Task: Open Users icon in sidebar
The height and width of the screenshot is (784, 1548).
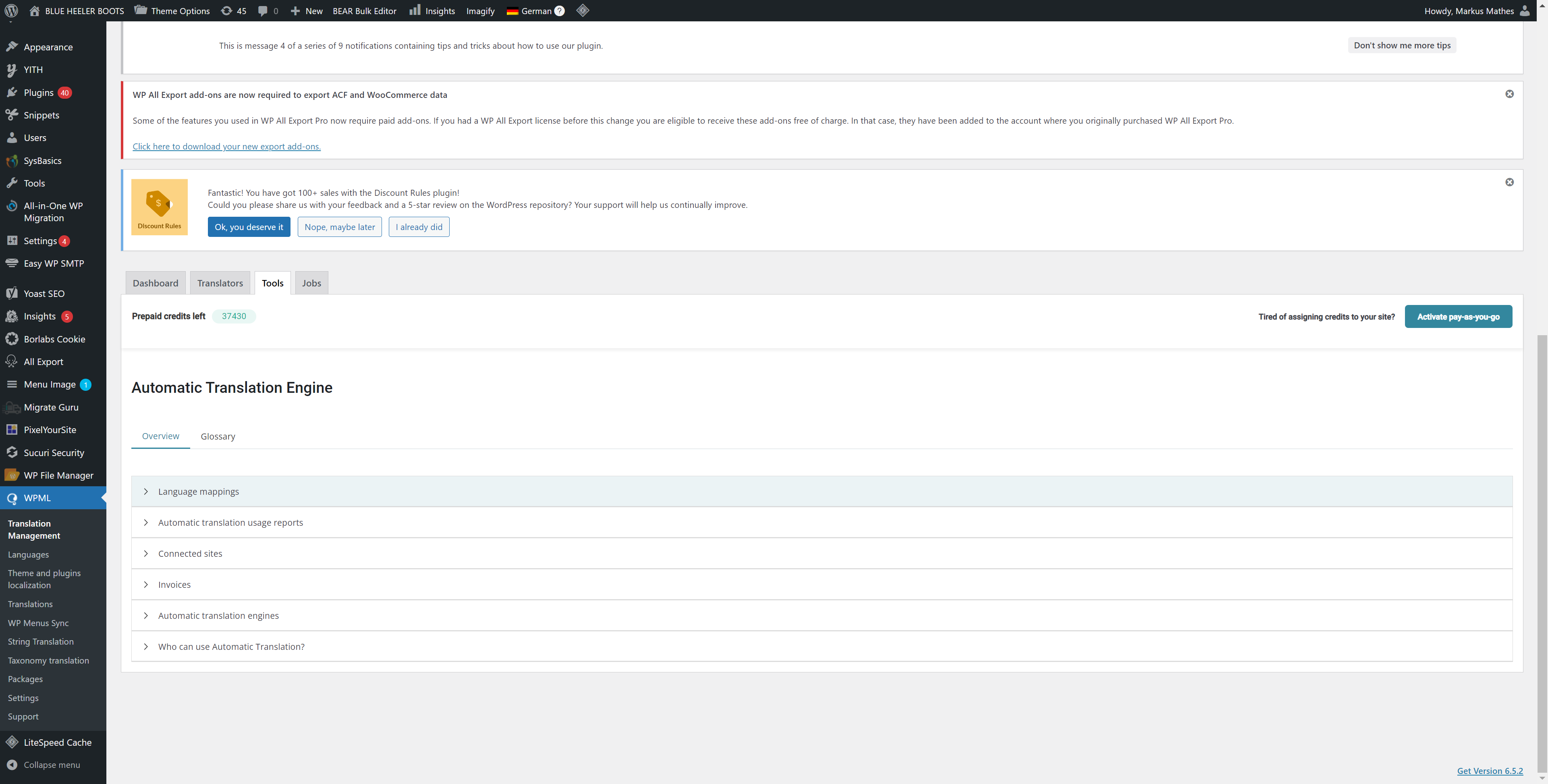Action: click(12, 137)
